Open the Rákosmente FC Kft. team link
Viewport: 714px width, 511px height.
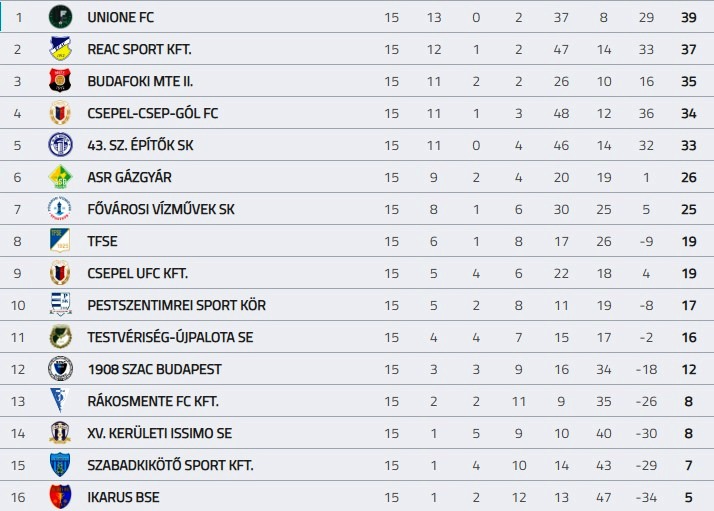coord(153,401)
